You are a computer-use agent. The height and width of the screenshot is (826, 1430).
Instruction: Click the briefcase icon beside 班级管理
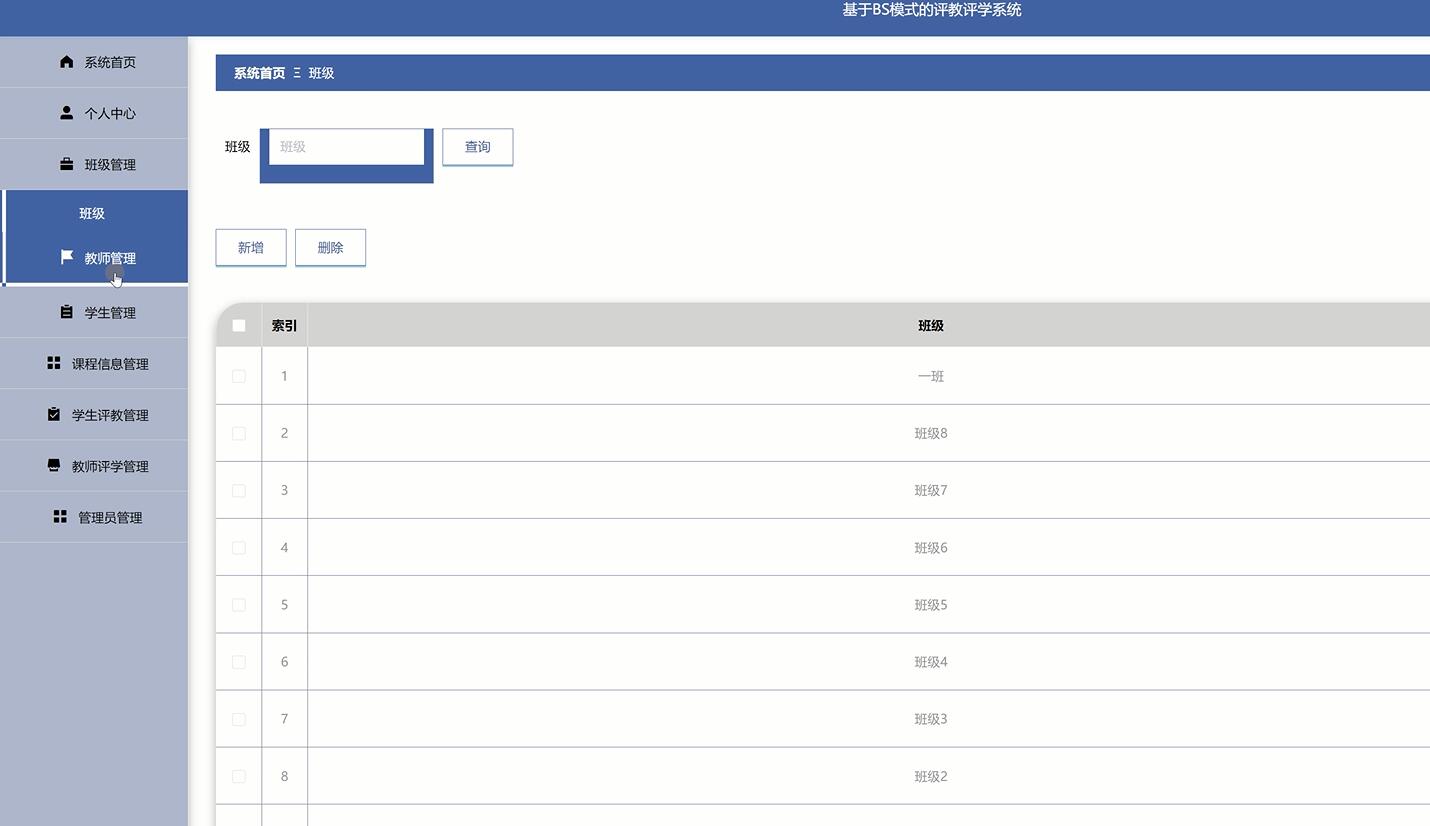click(67, 164)
